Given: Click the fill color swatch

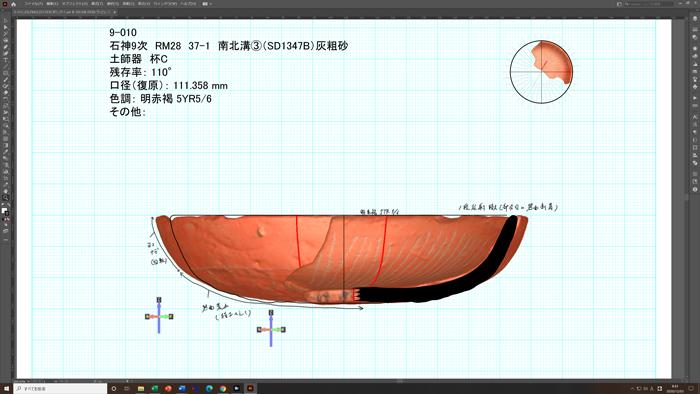Looking at the screenshot, I should coord(5,211).
